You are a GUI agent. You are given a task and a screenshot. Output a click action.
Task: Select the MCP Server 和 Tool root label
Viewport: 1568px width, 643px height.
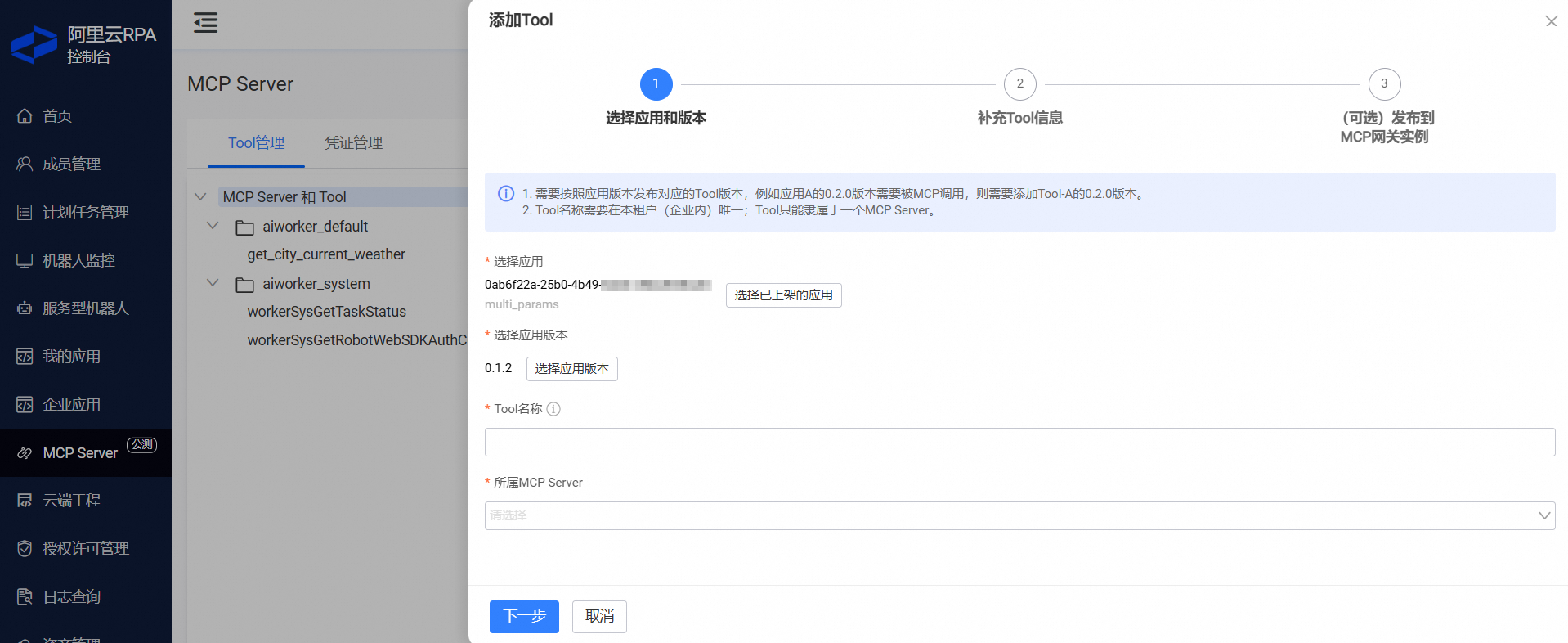click(284, 197)
